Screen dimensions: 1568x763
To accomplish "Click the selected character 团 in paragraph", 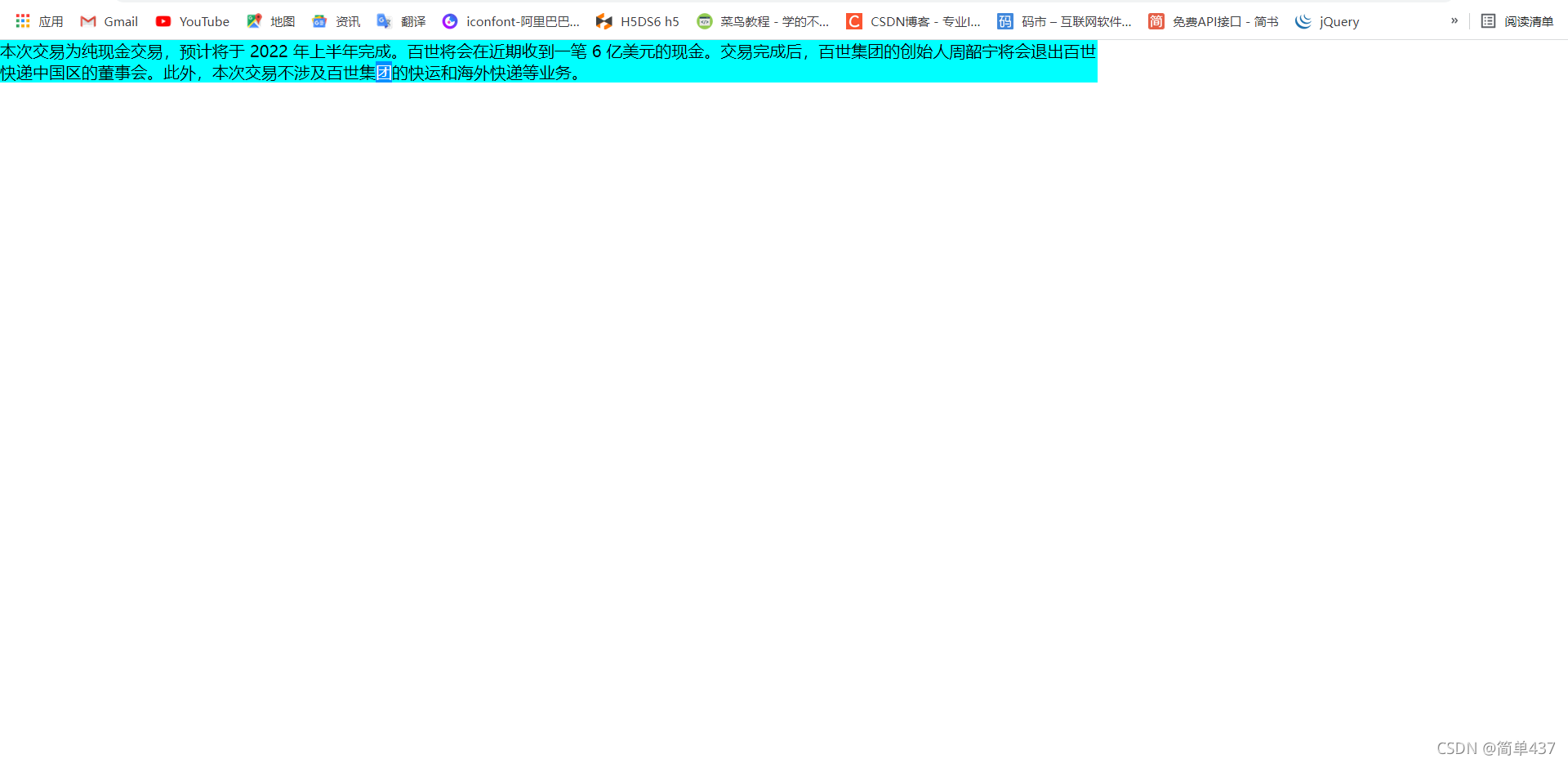I will 384,73.
